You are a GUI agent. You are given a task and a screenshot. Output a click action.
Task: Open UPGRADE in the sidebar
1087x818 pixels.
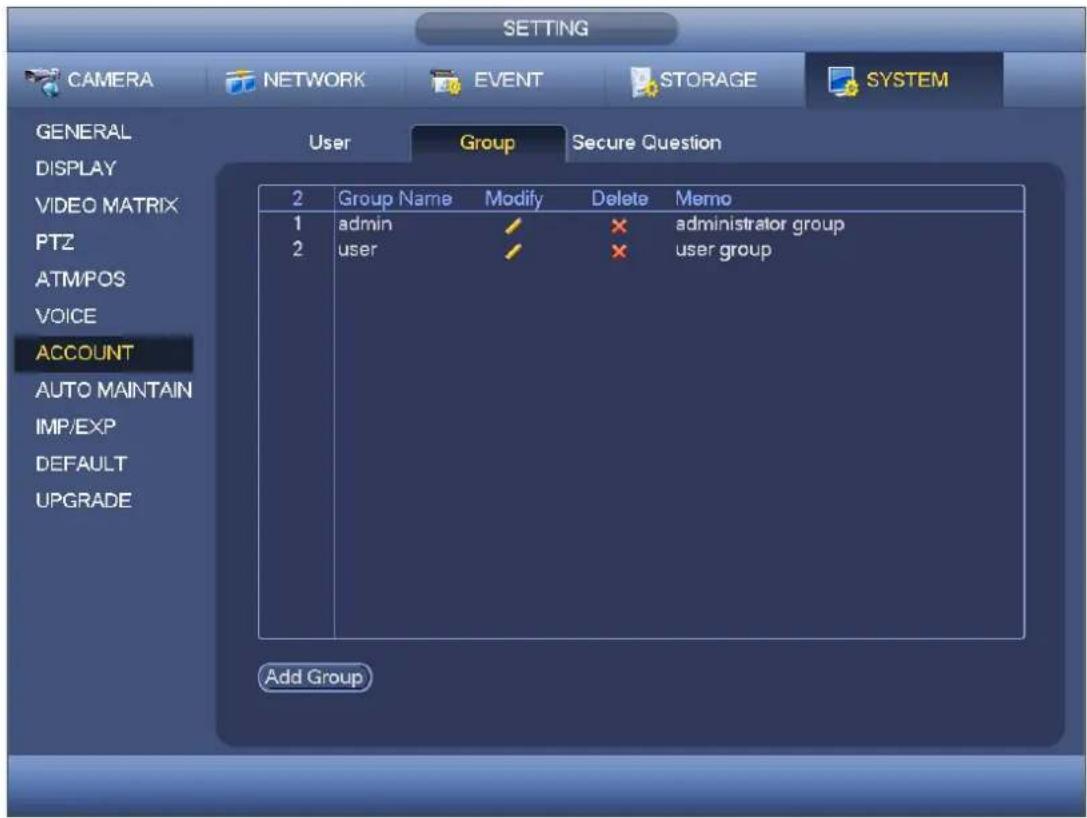(x=83, y=501)
